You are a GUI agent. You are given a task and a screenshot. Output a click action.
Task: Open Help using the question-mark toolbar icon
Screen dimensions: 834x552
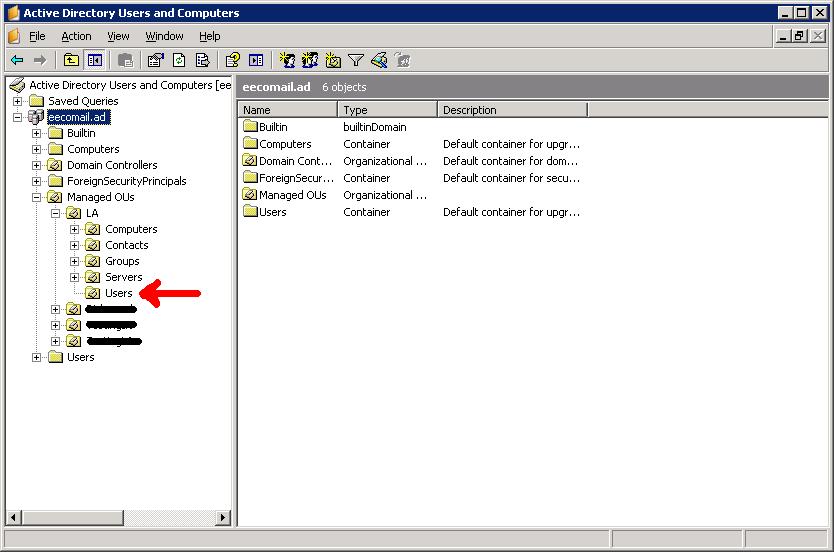pos(232,61)
